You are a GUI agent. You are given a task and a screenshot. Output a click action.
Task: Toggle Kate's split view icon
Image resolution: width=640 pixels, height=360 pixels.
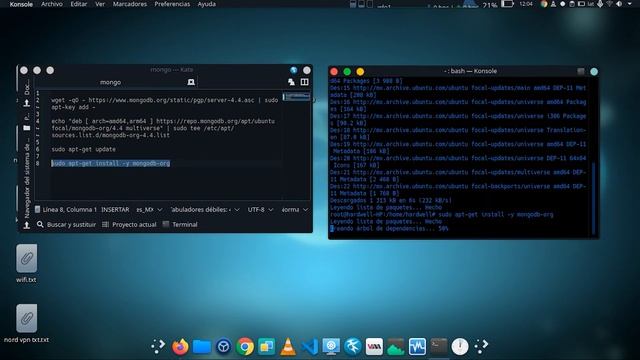coord(304,82)
